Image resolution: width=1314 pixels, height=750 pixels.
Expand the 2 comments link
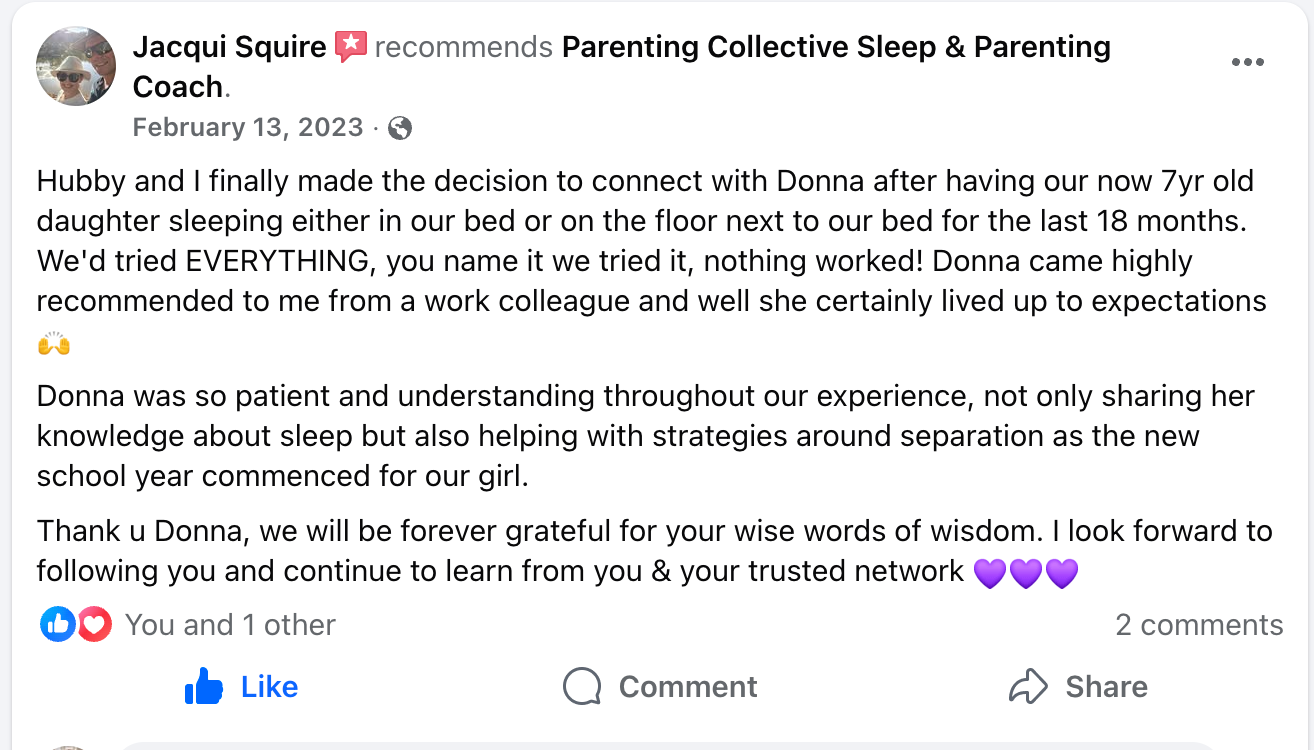point(1198,625)
